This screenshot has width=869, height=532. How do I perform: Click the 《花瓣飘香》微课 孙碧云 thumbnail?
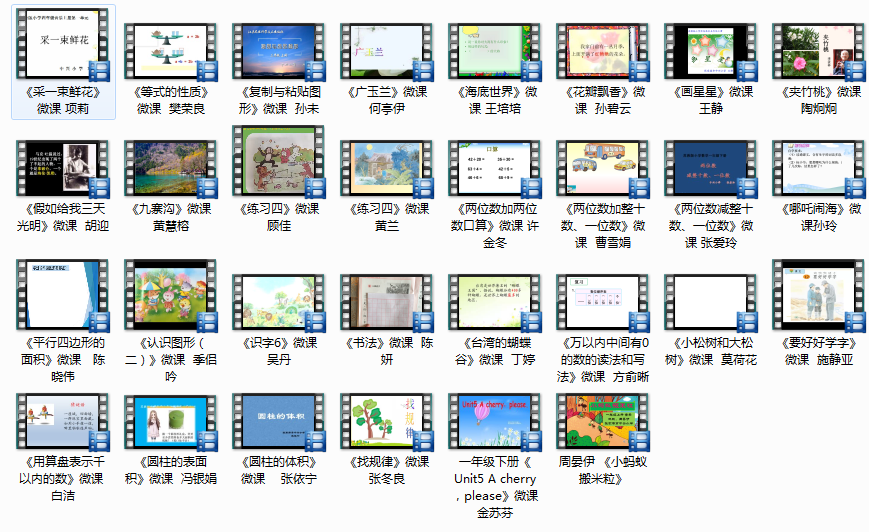[602, 52]
